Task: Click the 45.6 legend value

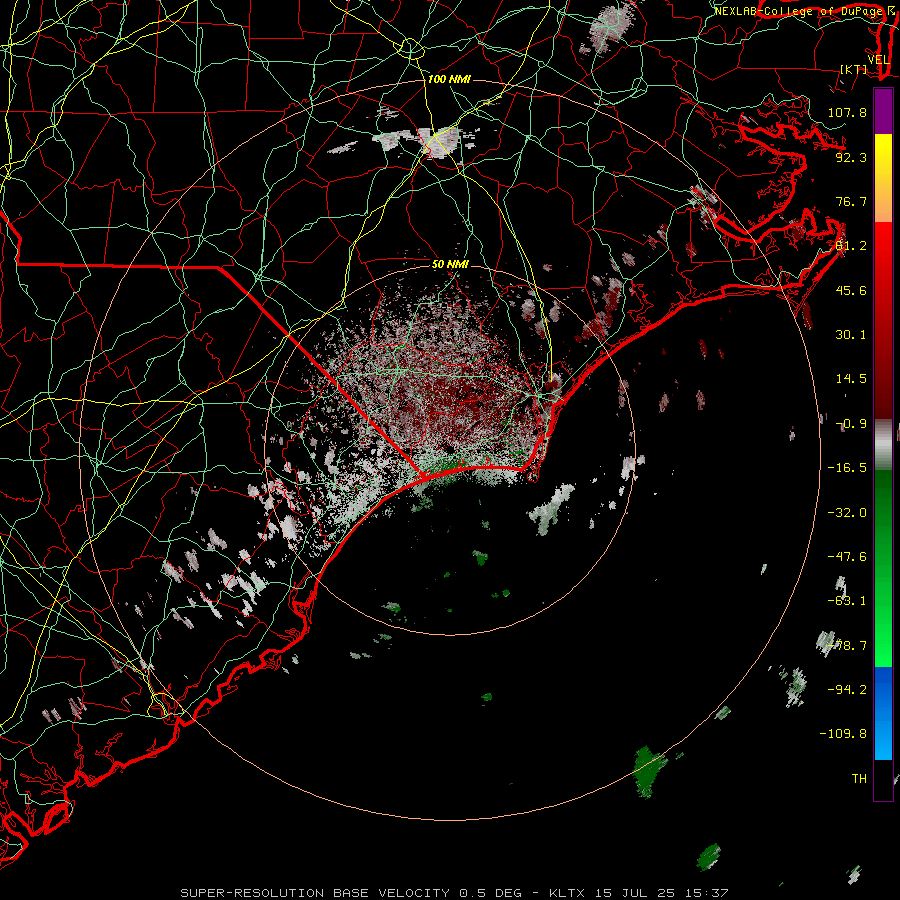Action: (851, 290)
